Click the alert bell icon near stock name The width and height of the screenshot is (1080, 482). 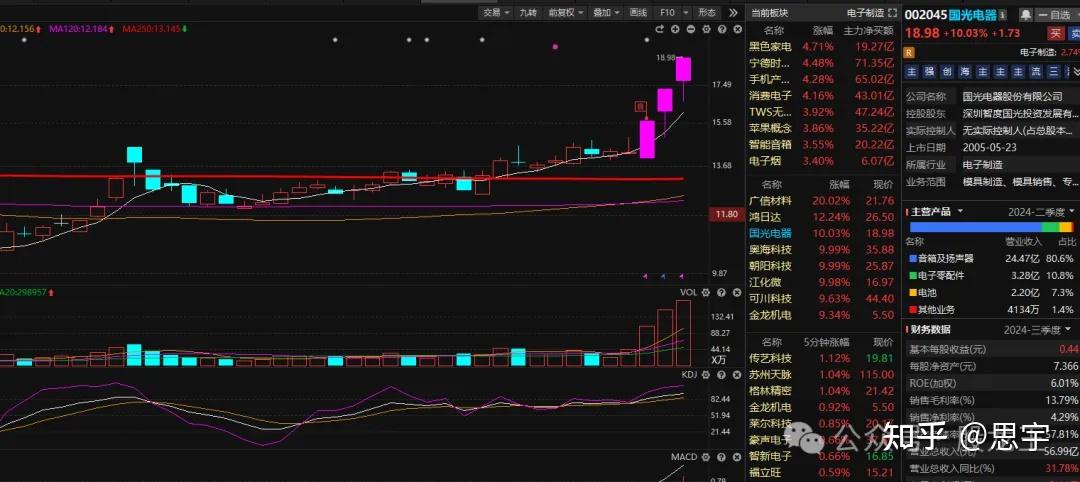click(1025, 15)
